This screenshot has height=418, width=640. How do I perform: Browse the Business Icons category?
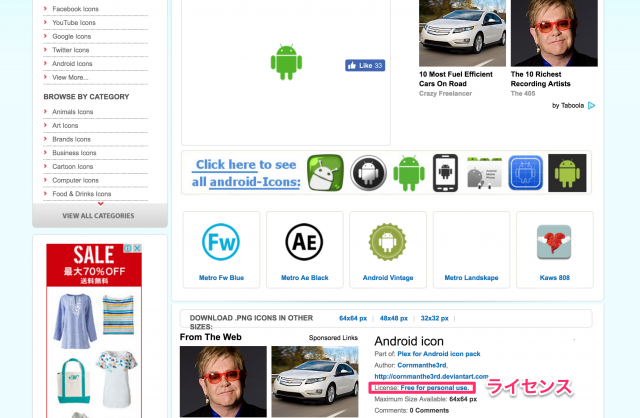coord(74,153)
